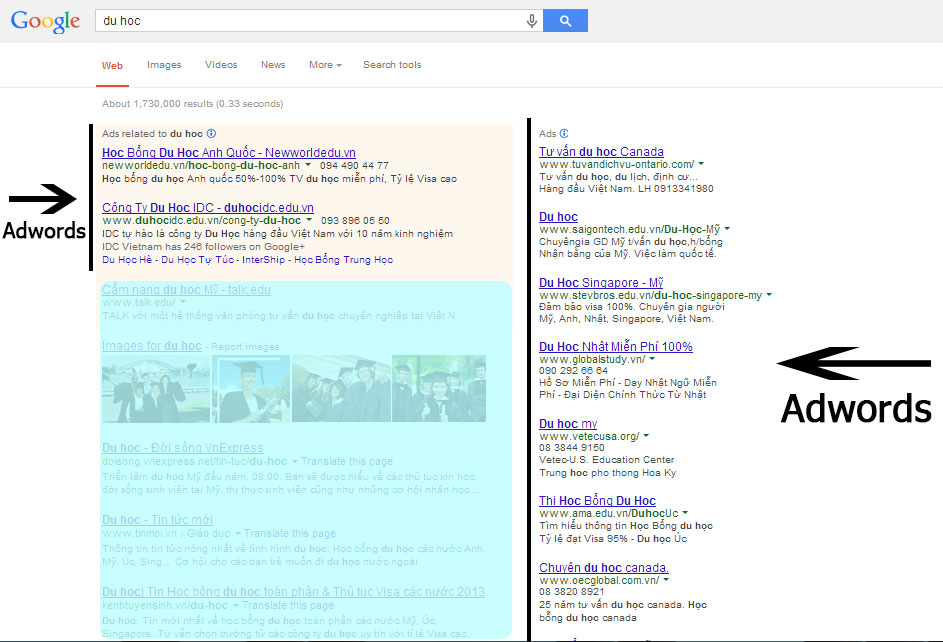Screen dimensions: 943x642
Task: Open result 'Du hoc - Đời sống VnExpress'
Action: 182,448
